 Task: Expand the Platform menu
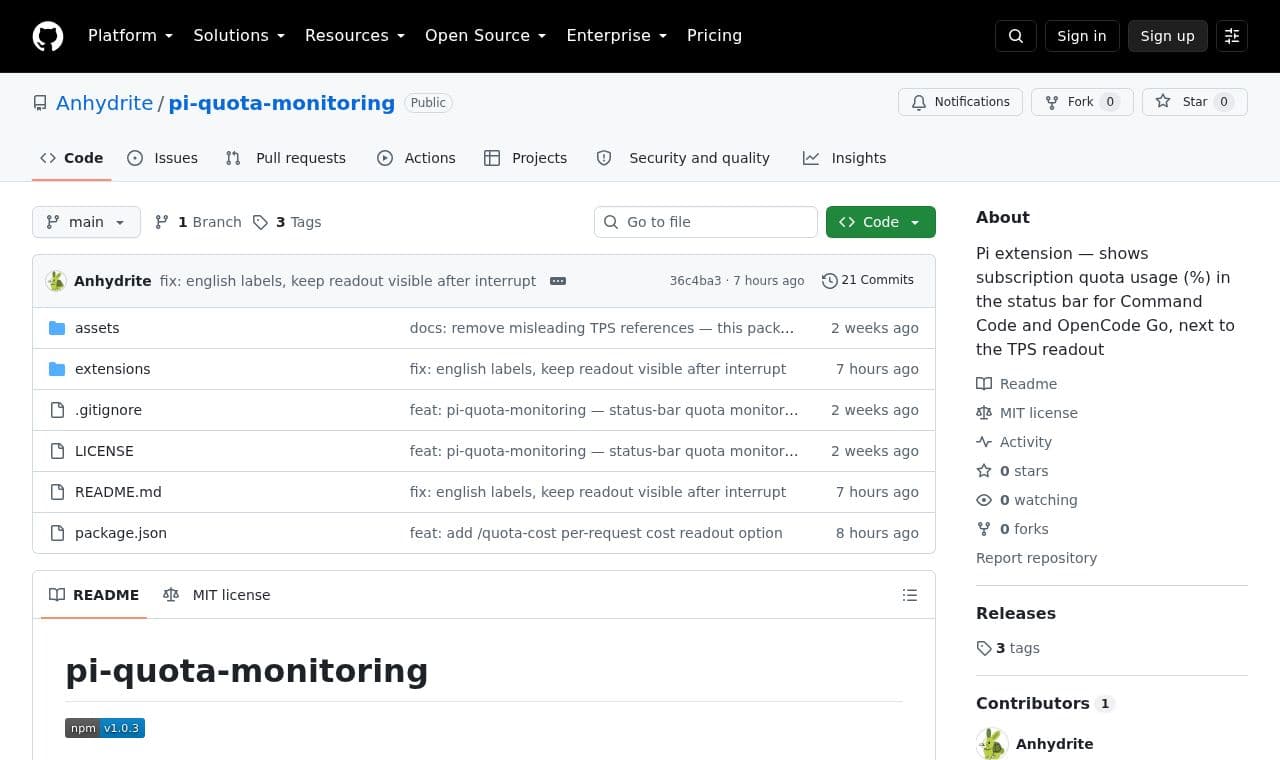131,36
